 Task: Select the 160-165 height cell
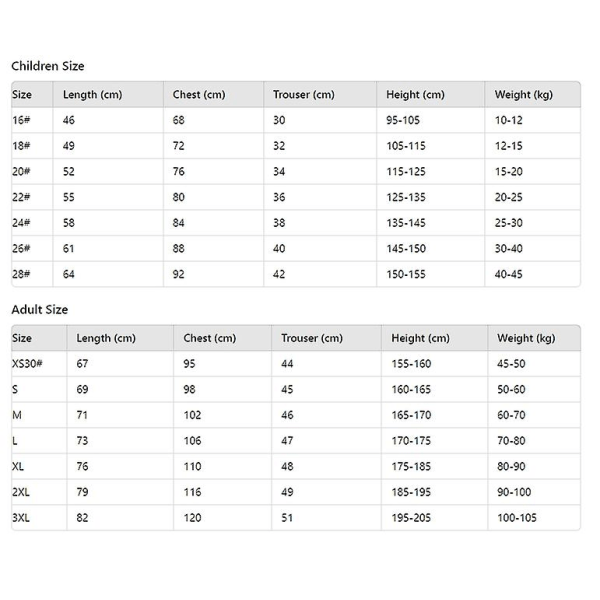click(x=412, y=389)
